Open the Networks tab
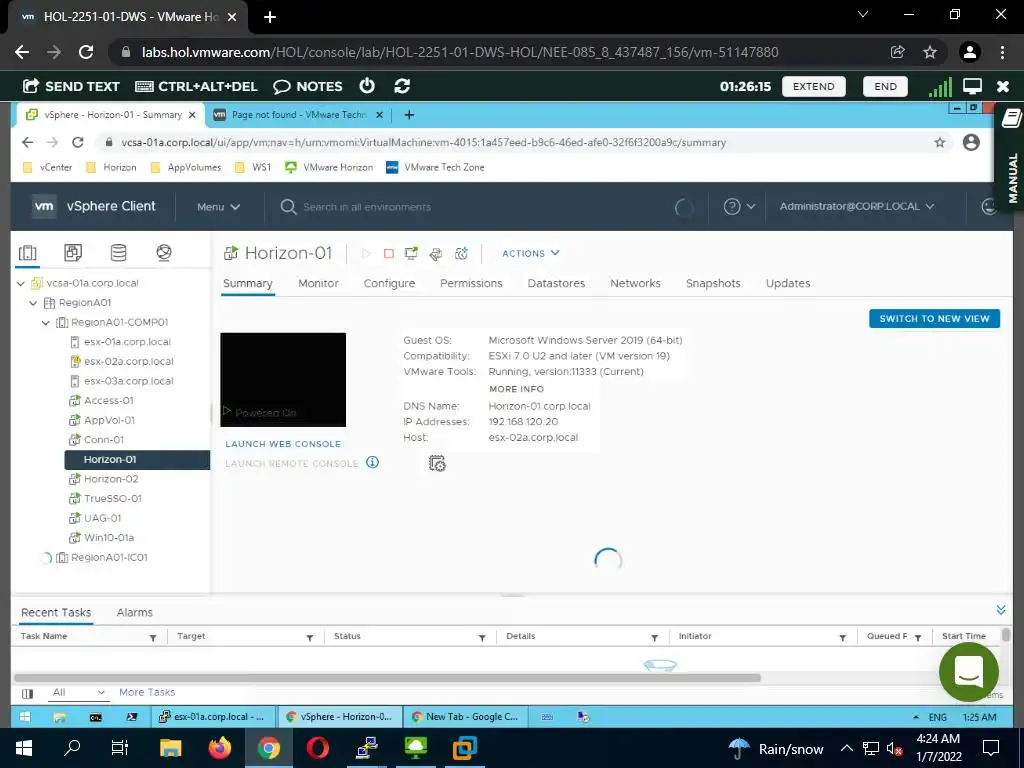The image size is (1024, 768). click(x=635, y=283)
